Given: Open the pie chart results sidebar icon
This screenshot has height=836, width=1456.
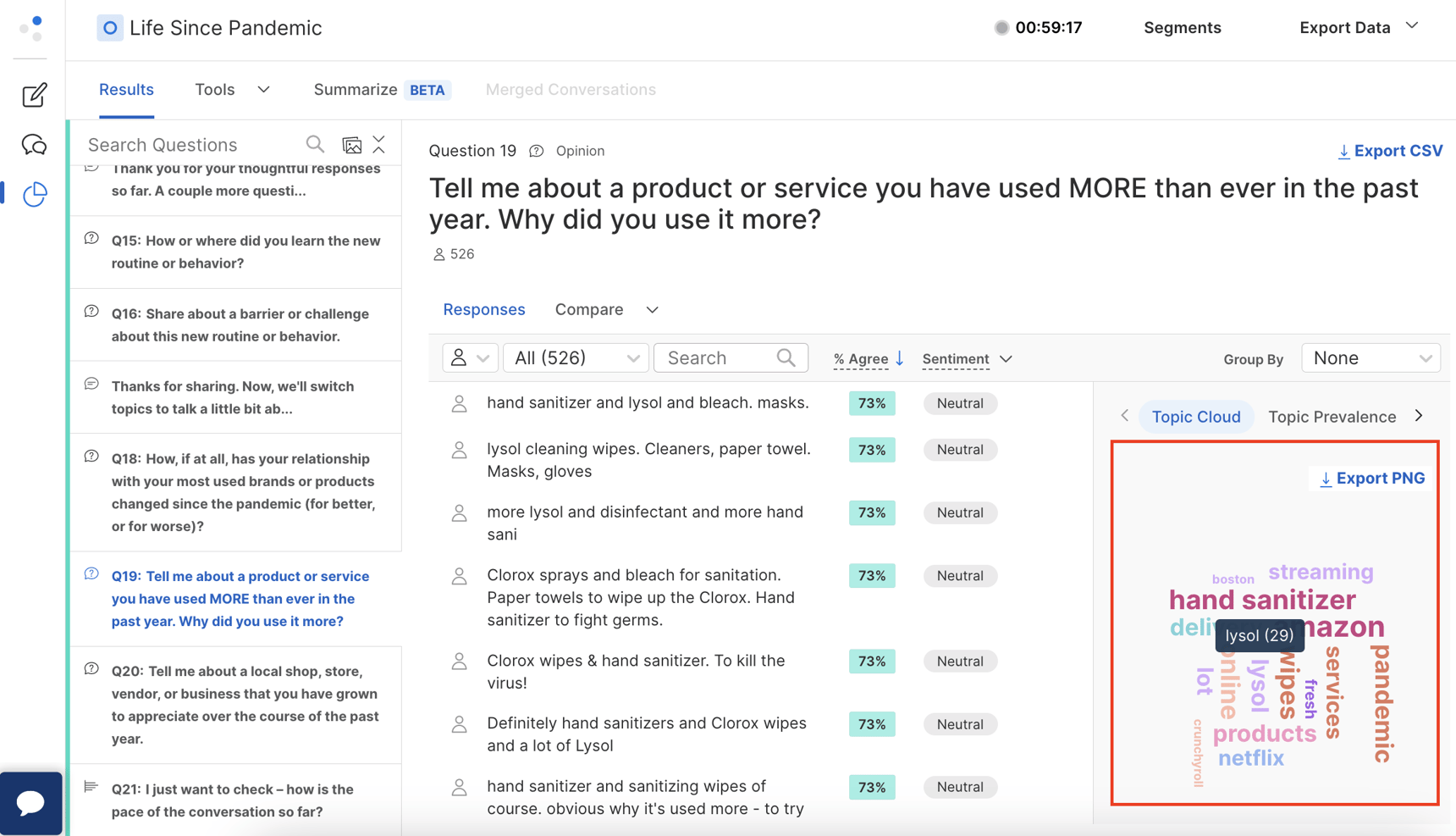Looking at the screenshot, I should [34, 194].
